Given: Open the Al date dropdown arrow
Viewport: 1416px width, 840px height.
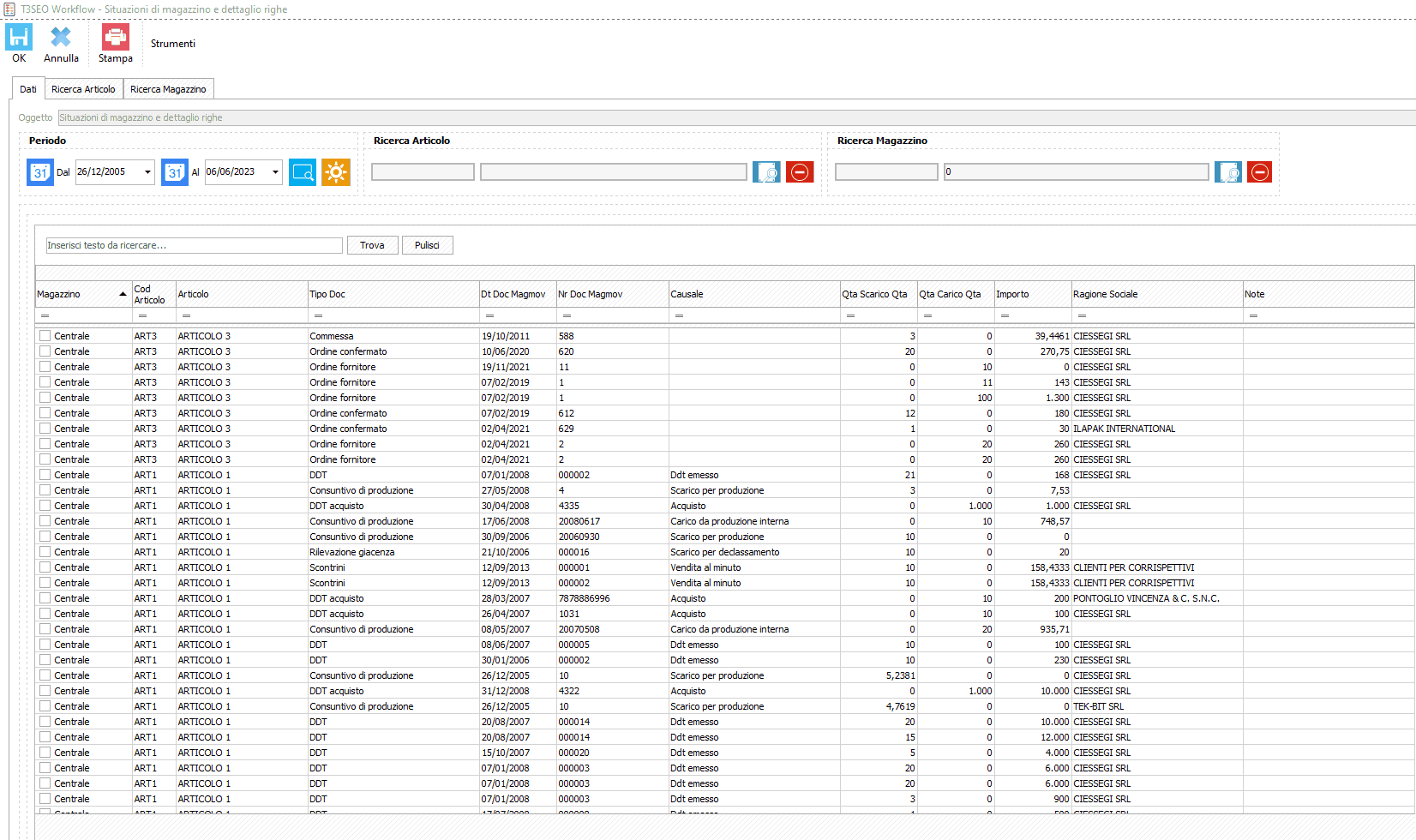Looking at the screenshot, I should point(275,172).
